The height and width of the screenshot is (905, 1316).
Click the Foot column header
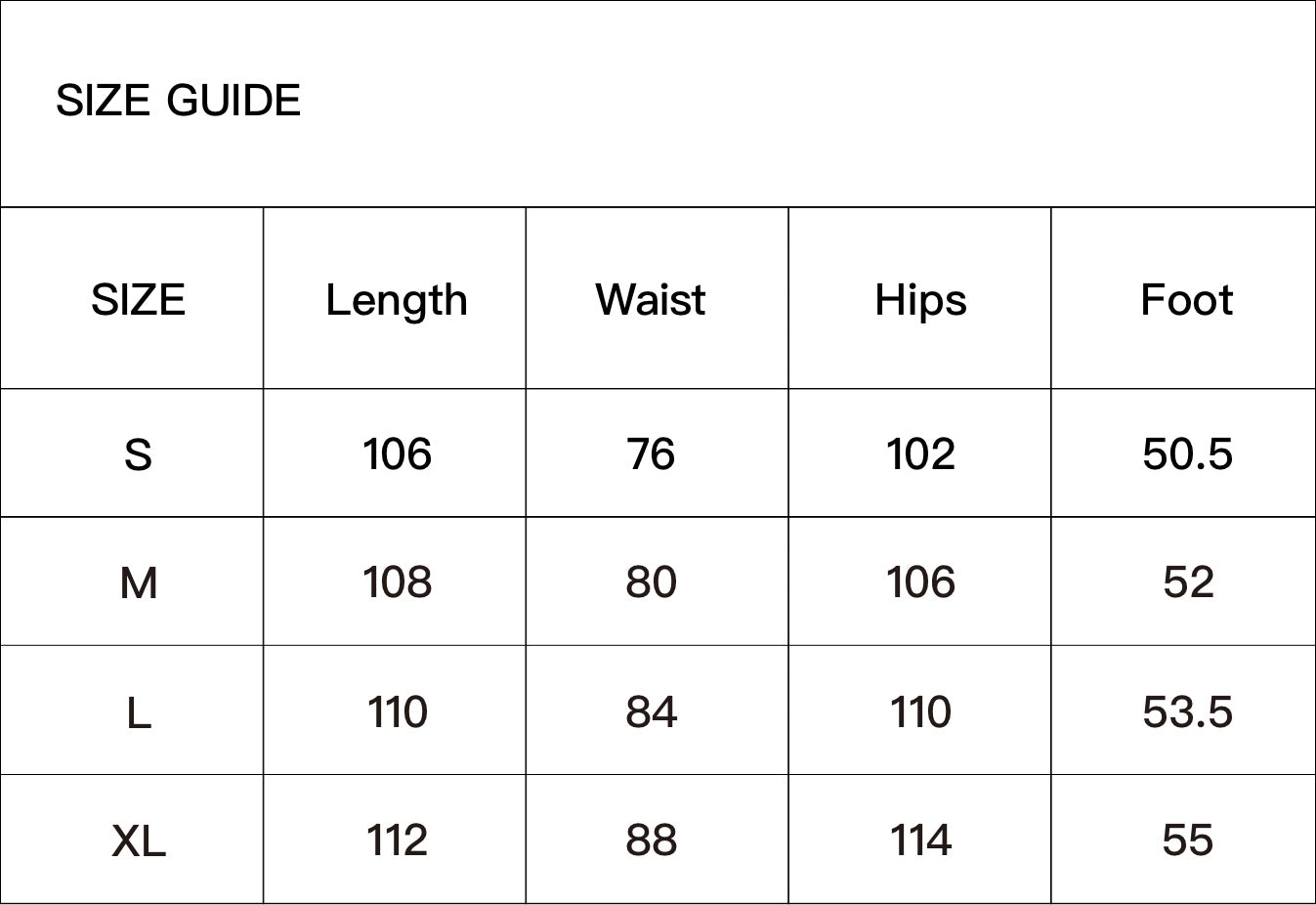pyautogui.click(x=1186, y=299)
